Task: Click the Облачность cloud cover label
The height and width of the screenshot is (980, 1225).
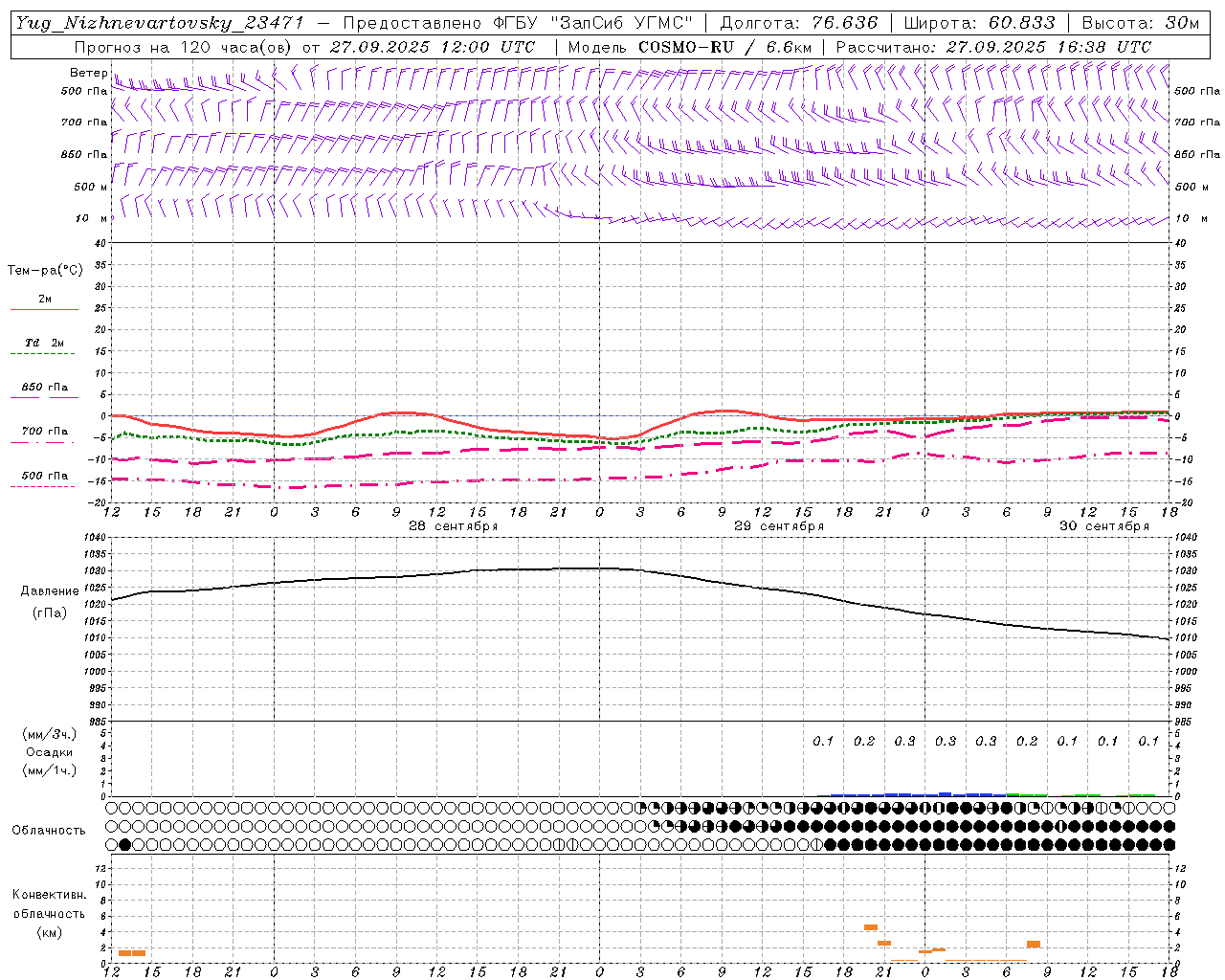Action: tap(49, 830)
